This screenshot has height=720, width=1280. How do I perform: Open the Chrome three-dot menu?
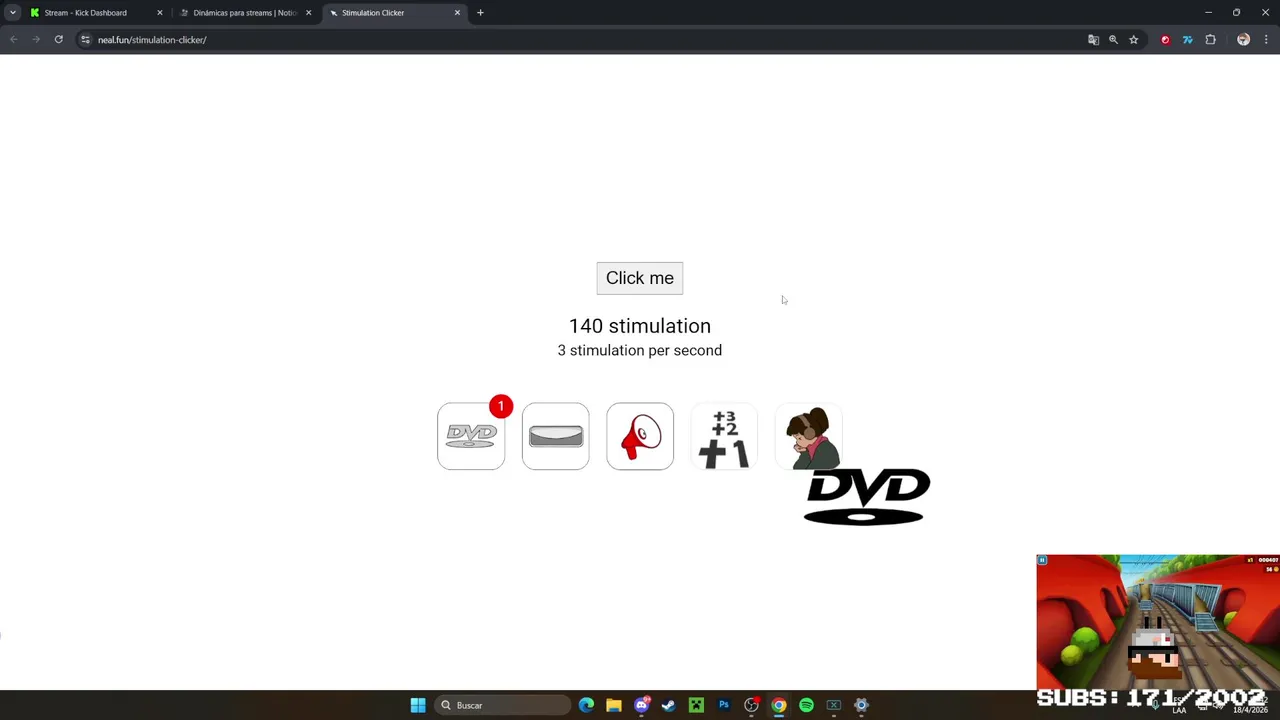[1267, 40]
